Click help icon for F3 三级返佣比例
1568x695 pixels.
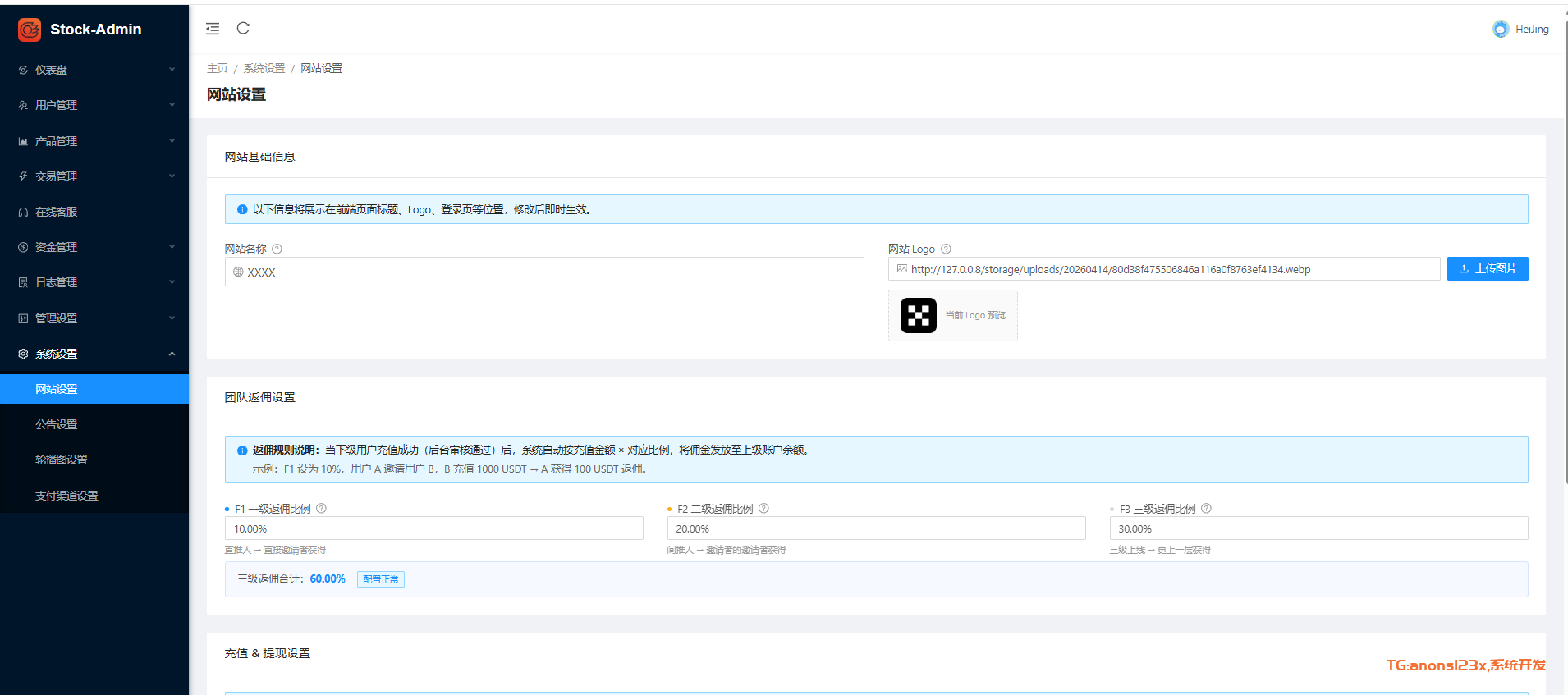click(x=1206, y=509)
